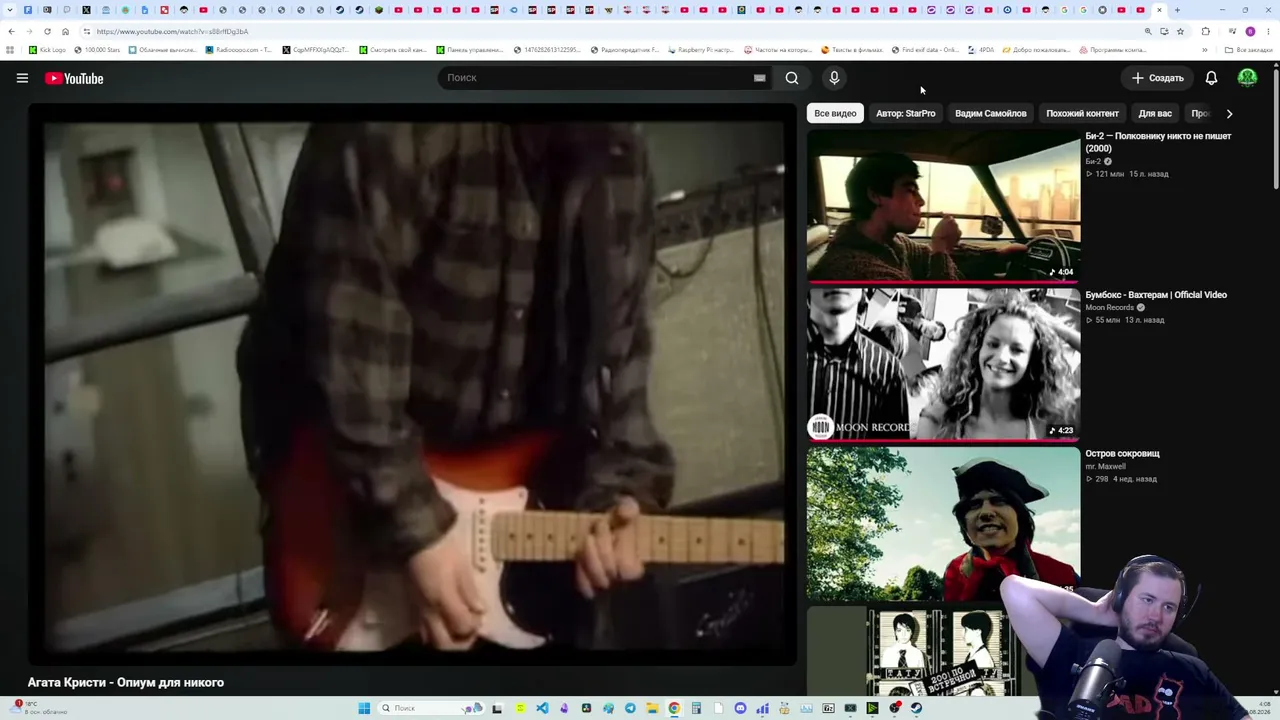Screen dimensions: 1280x720
Task: Open the Kick Logo bookmark
Action: click(x=47, y=50)
